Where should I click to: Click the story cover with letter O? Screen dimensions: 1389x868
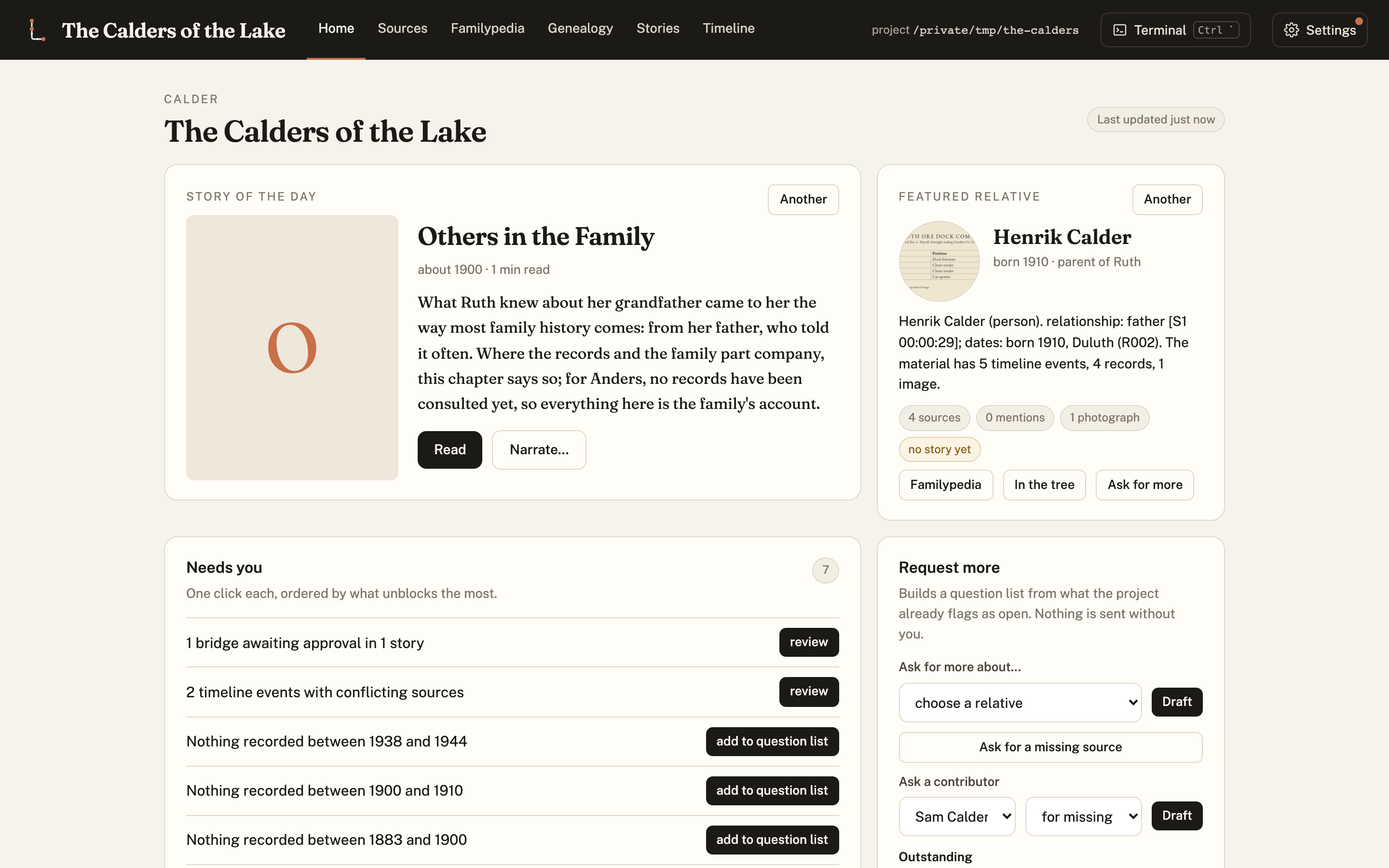coord(292,347)
